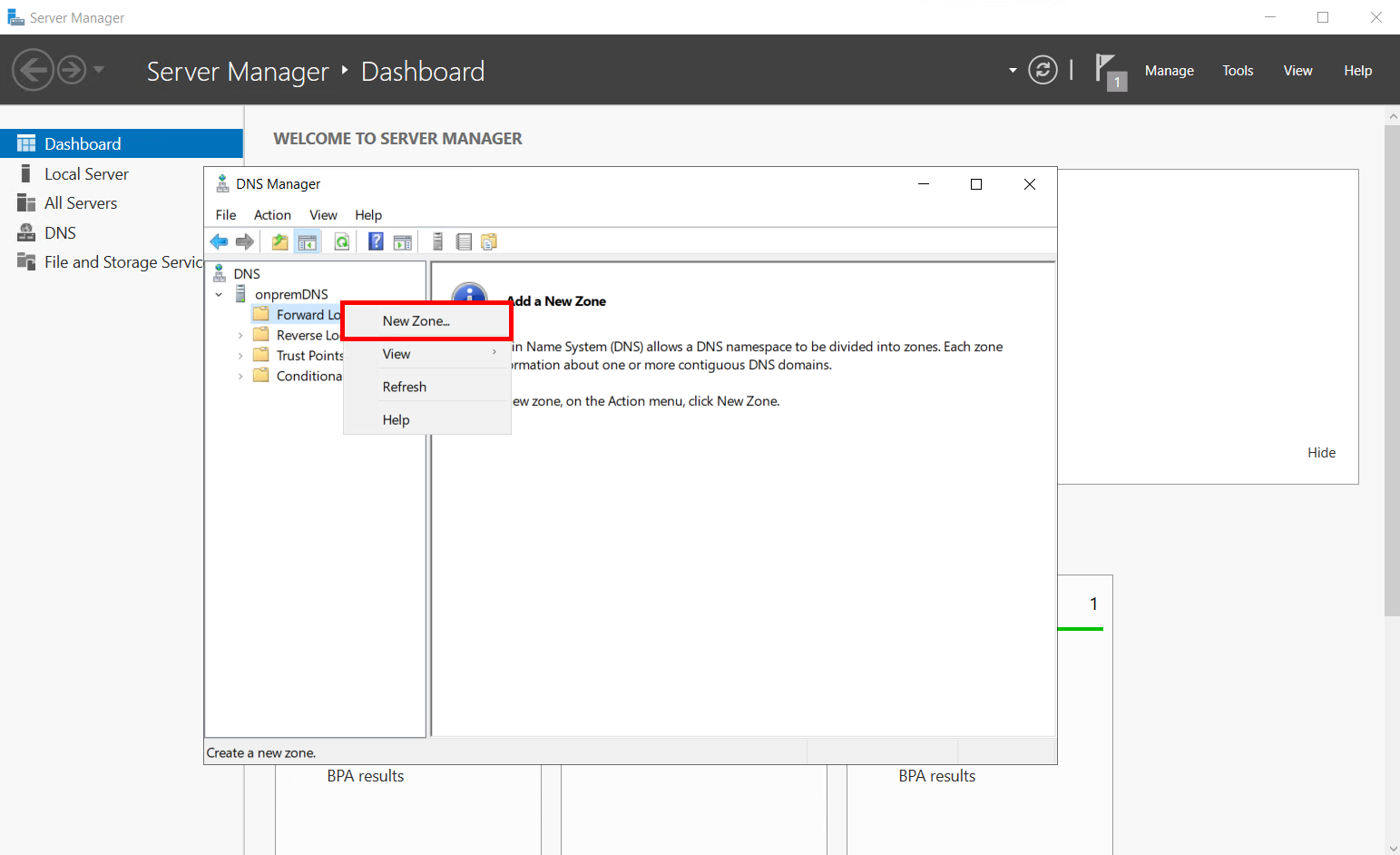Select the DNS root node icon in tree
The image size is (1400, 855).
(x=220, y=273)
